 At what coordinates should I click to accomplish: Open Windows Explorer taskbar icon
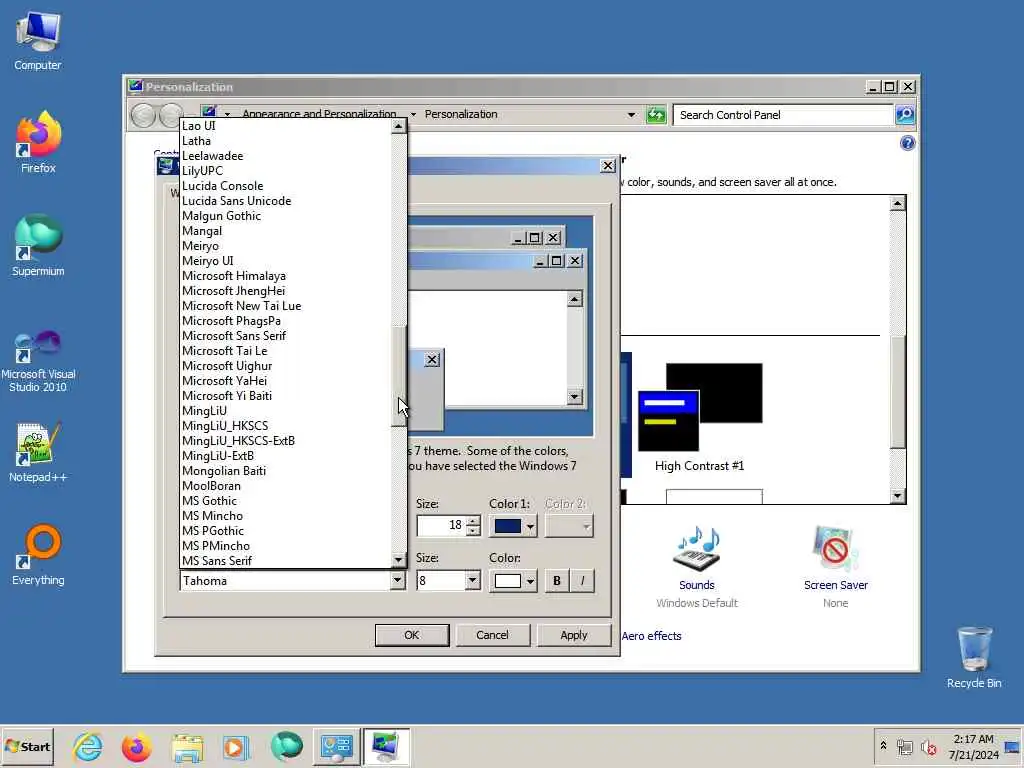pos(187,746)
